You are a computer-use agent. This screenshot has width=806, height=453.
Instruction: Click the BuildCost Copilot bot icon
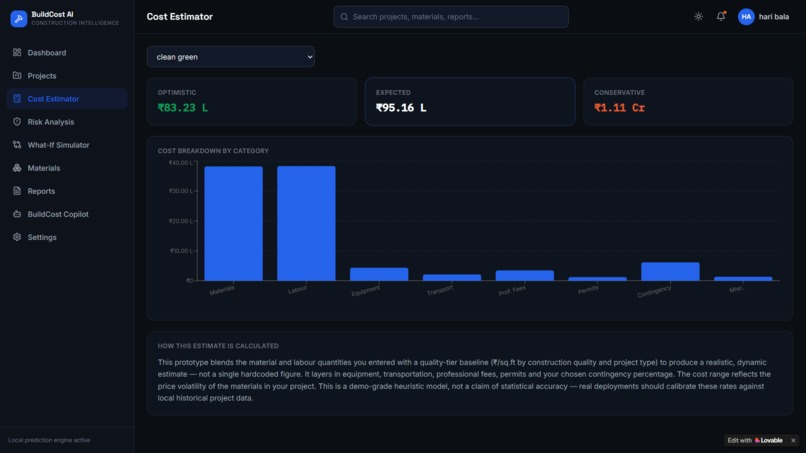pos(17,214)
